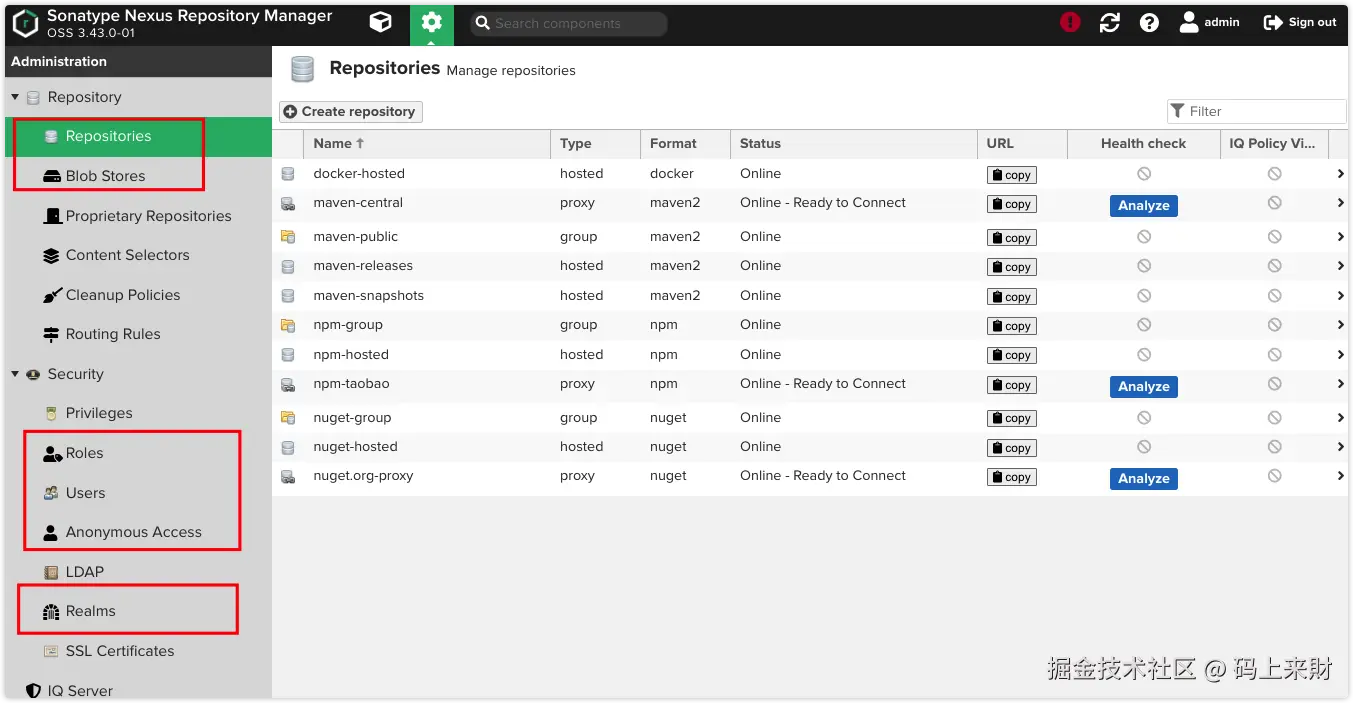Open Routing Rules in sidebar
This screenshot has width=1353, height=703.
click(113, 334)
